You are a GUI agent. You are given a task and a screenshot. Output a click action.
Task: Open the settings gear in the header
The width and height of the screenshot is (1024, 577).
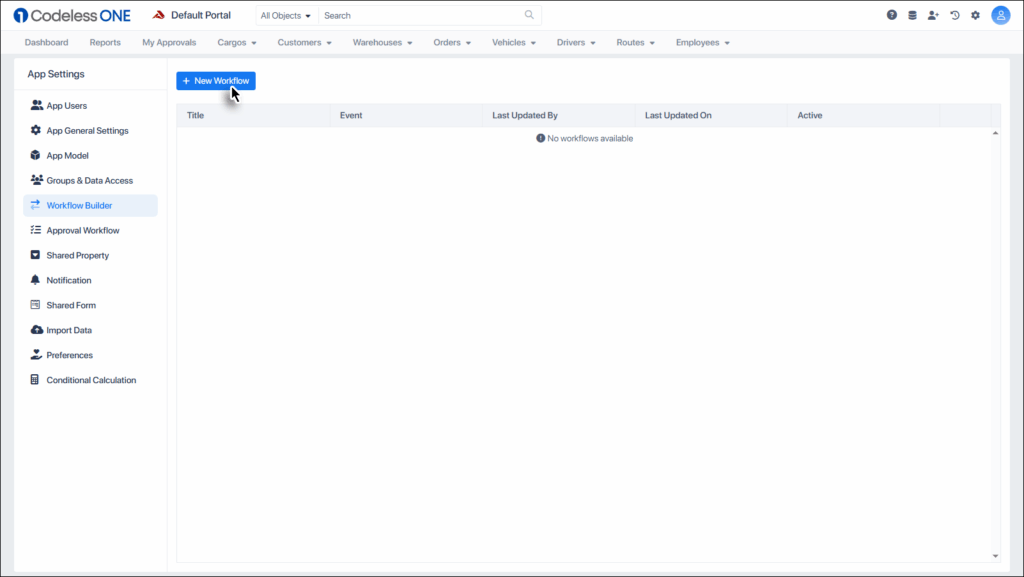tap(976, 15)
